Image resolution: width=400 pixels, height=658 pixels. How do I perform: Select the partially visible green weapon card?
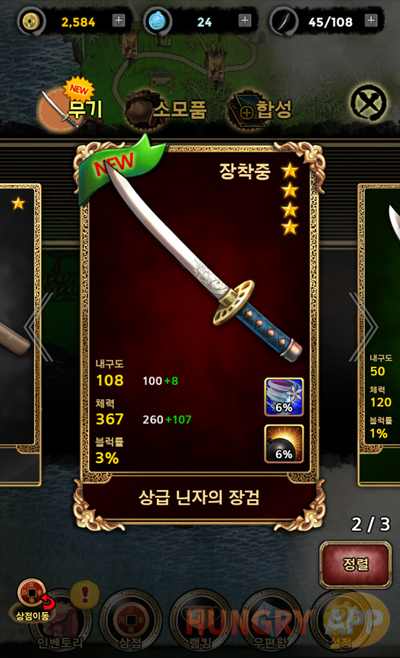tap(379, 334)
